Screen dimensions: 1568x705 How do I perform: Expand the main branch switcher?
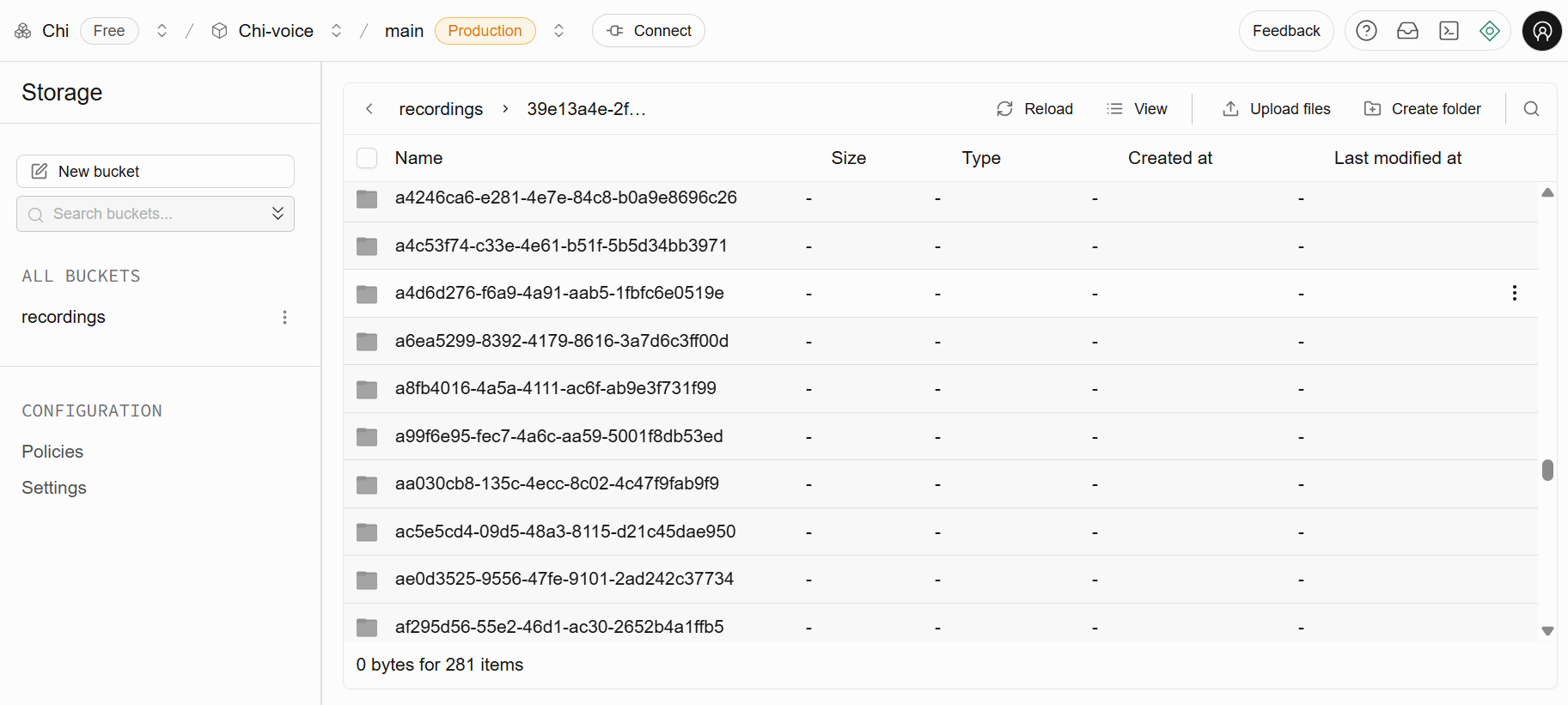pos(558,31)
